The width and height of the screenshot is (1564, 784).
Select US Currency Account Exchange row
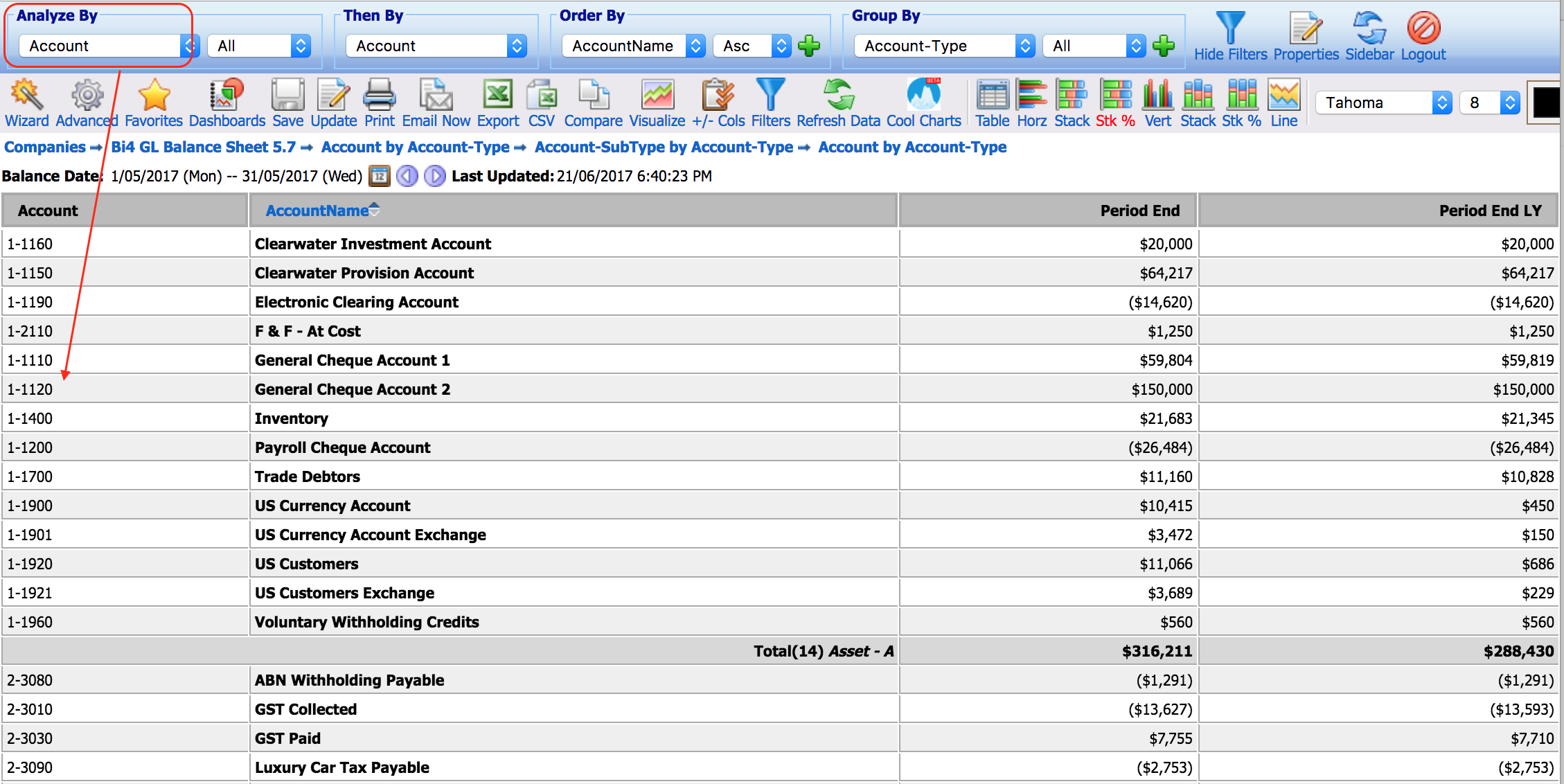click(781, 535)
